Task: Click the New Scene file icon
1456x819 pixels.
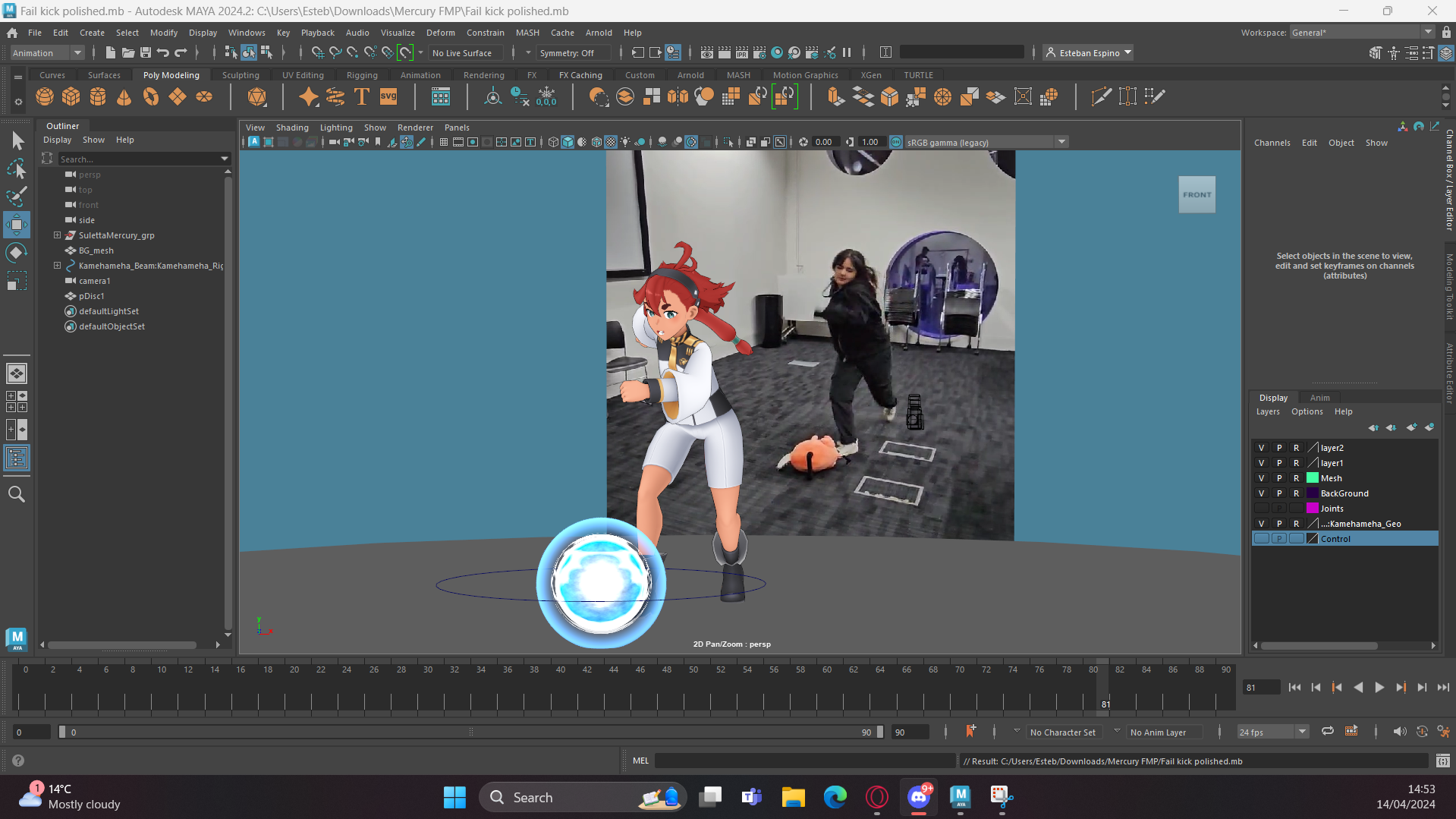Action: point(110,52)
